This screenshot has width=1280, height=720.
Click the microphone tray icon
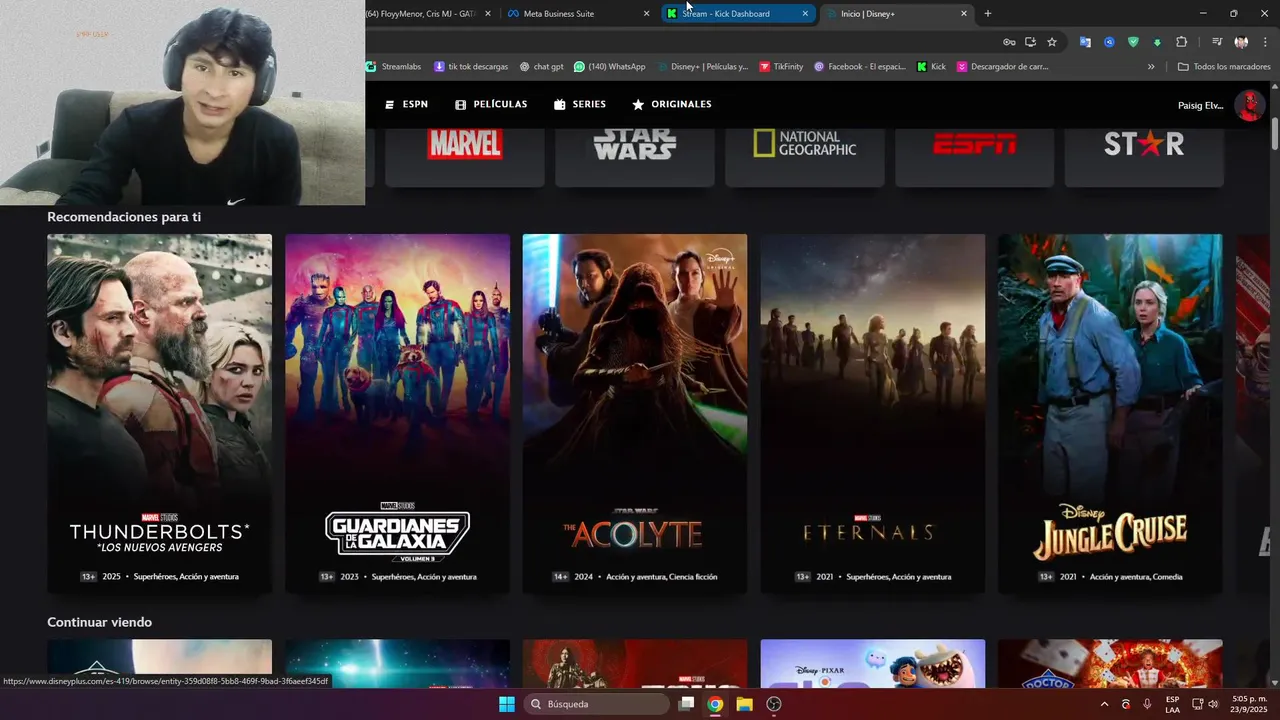click(x=1147, y=704)
